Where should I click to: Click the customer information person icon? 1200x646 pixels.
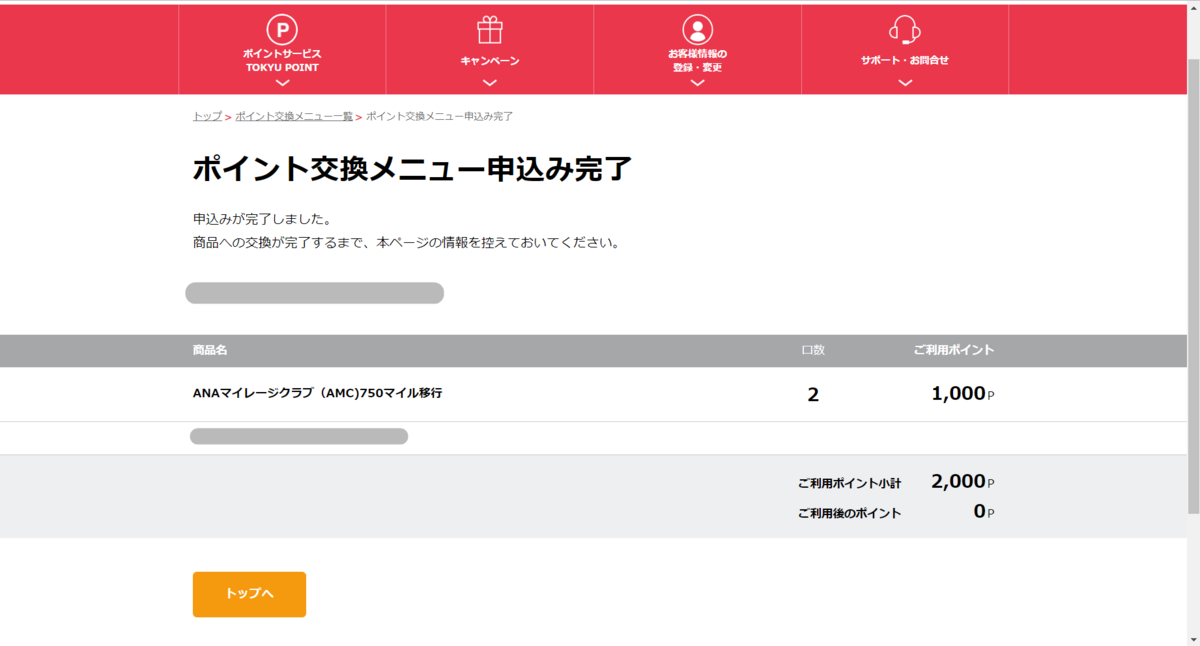(x=698, y=29)
